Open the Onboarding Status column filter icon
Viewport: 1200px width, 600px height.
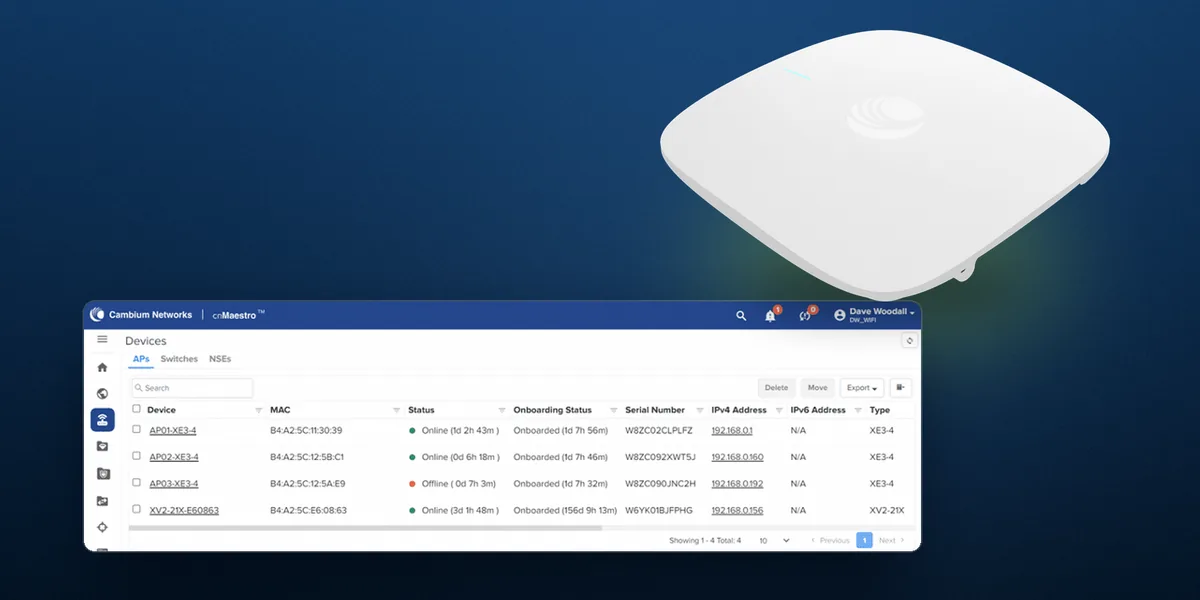[614, 410]
